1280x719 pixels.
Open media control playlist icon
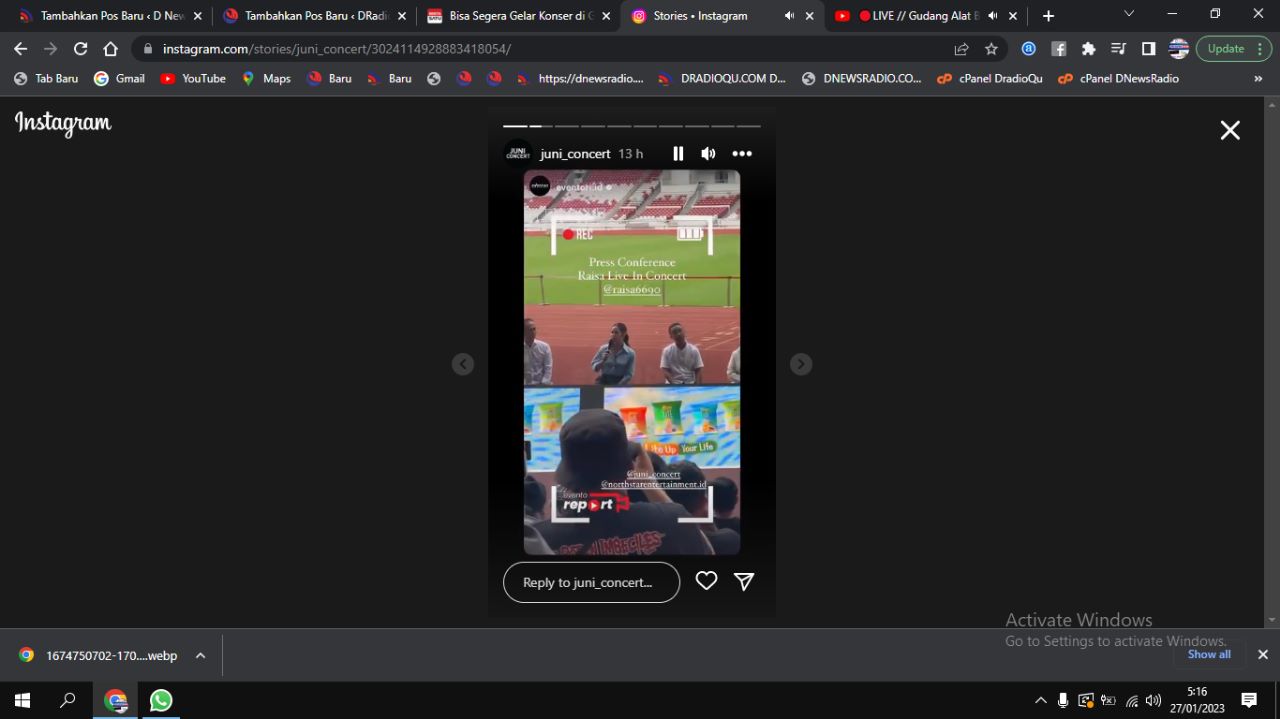coord(1119,48)
